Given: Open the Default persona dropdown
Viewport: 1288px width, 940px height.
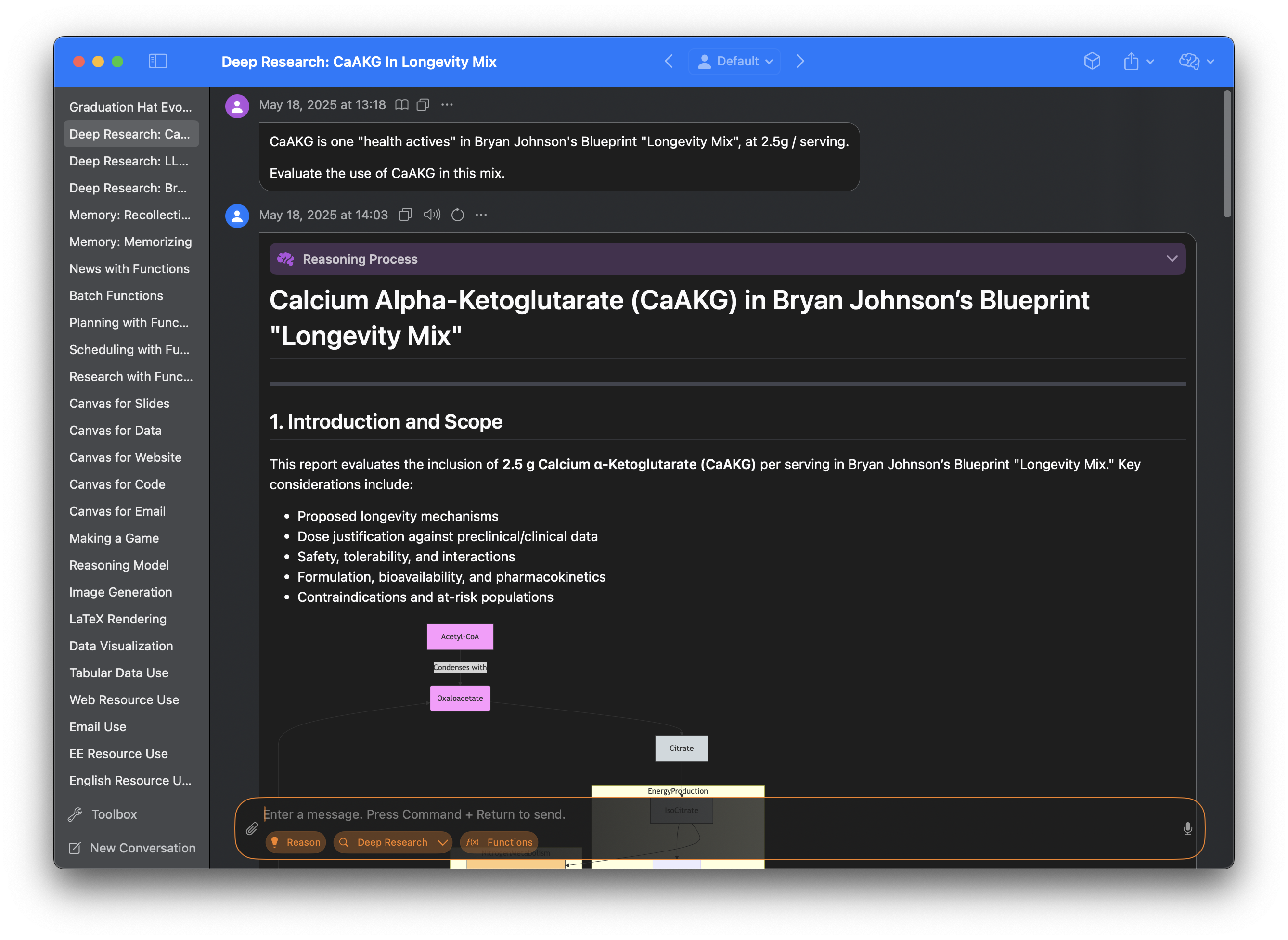Looking at the screenshot, I should 734,62.
